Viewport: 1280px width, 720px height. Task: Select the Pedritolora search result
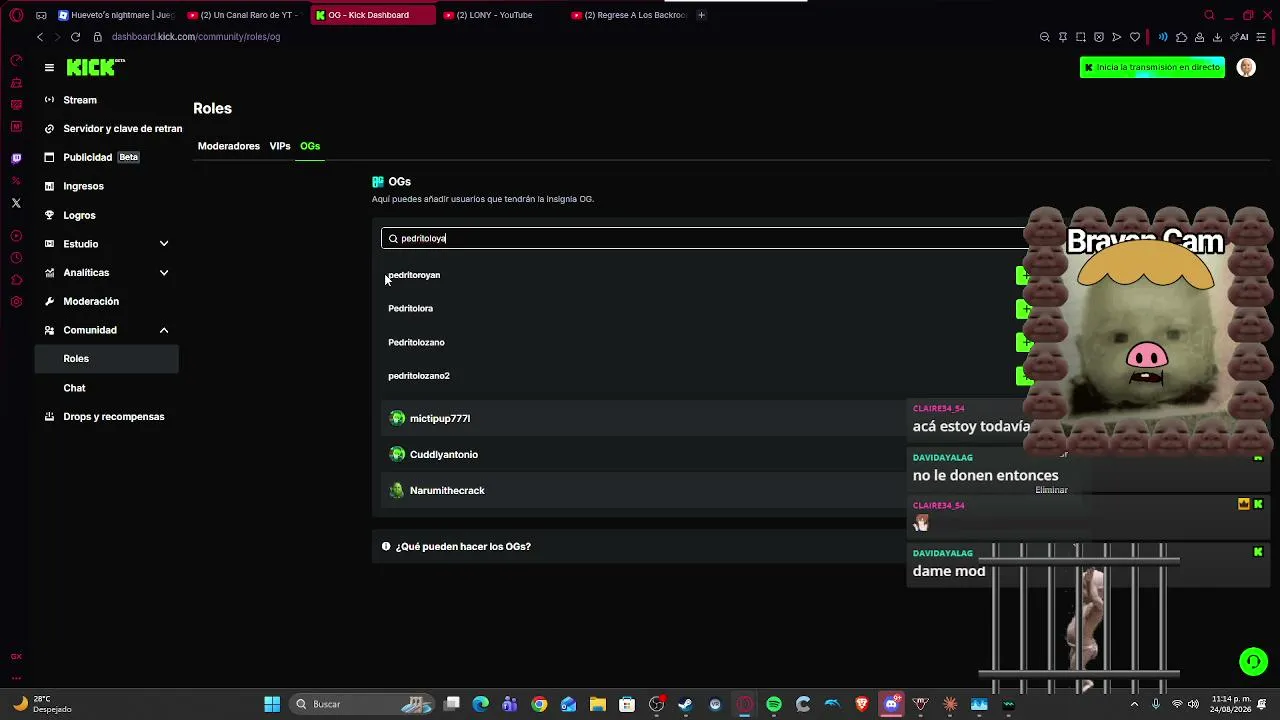tap(410, 309)
